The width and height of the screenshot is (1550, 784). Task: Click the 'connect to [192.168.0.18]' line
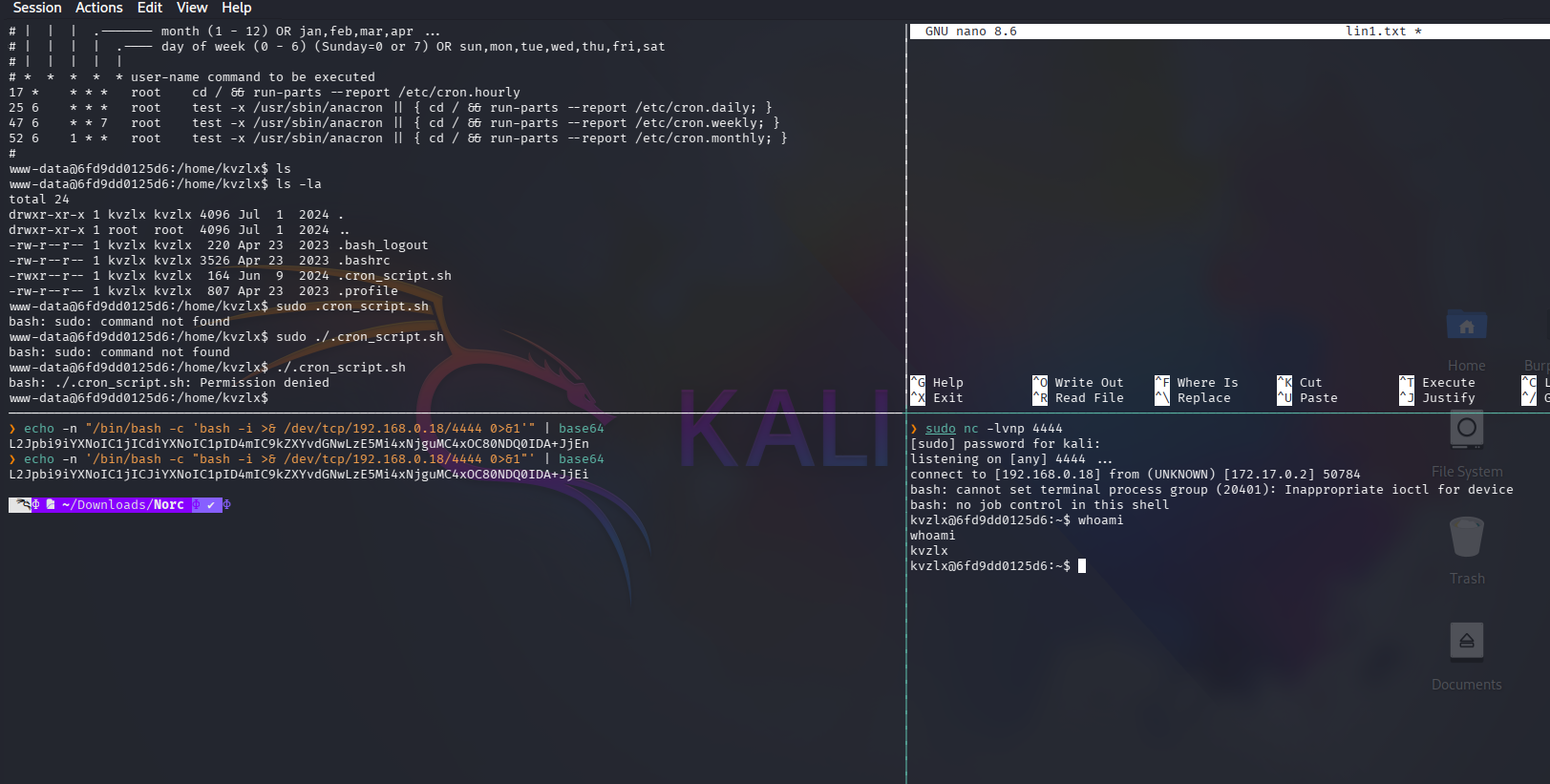1136,475
